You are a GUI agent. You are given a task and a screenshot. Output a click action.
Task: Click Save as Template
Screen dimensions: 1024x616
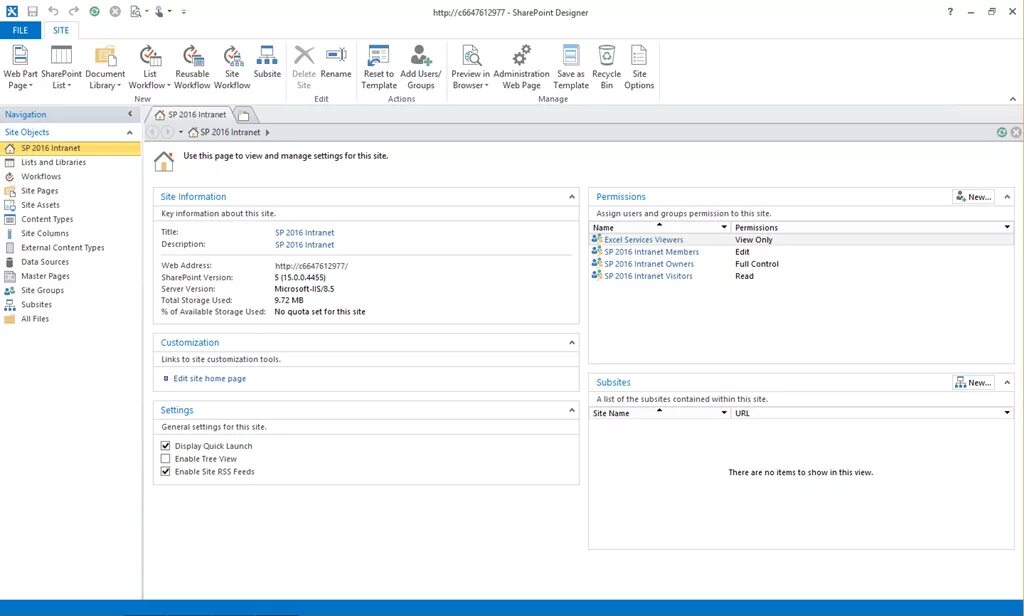point(571,67)
